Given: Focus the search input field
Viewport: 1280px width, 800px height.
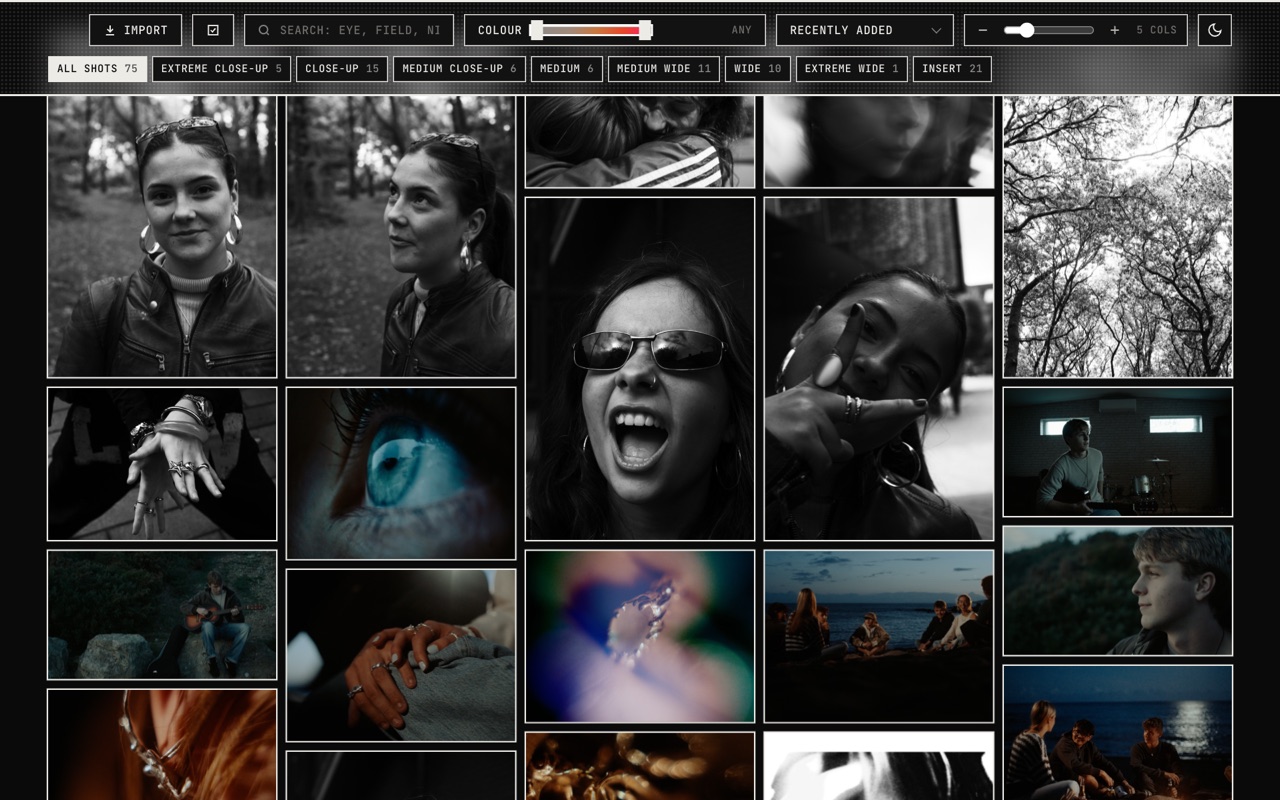Looking at the screenshot, I should coord(349,30).
